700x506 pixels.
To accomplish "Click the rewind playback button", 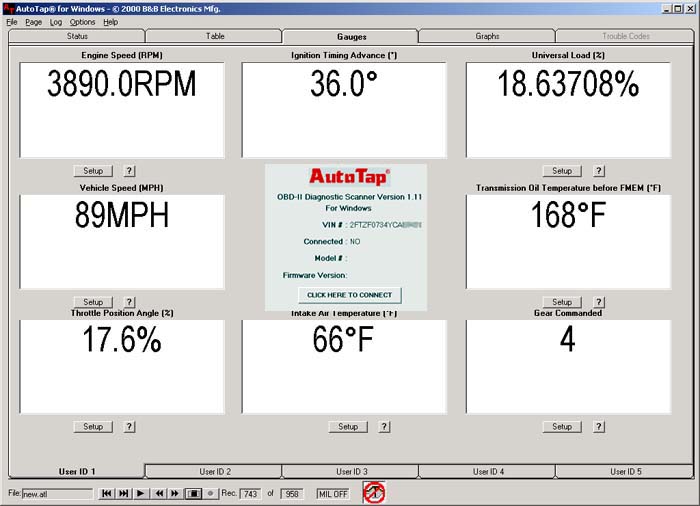I will point(158,493).
